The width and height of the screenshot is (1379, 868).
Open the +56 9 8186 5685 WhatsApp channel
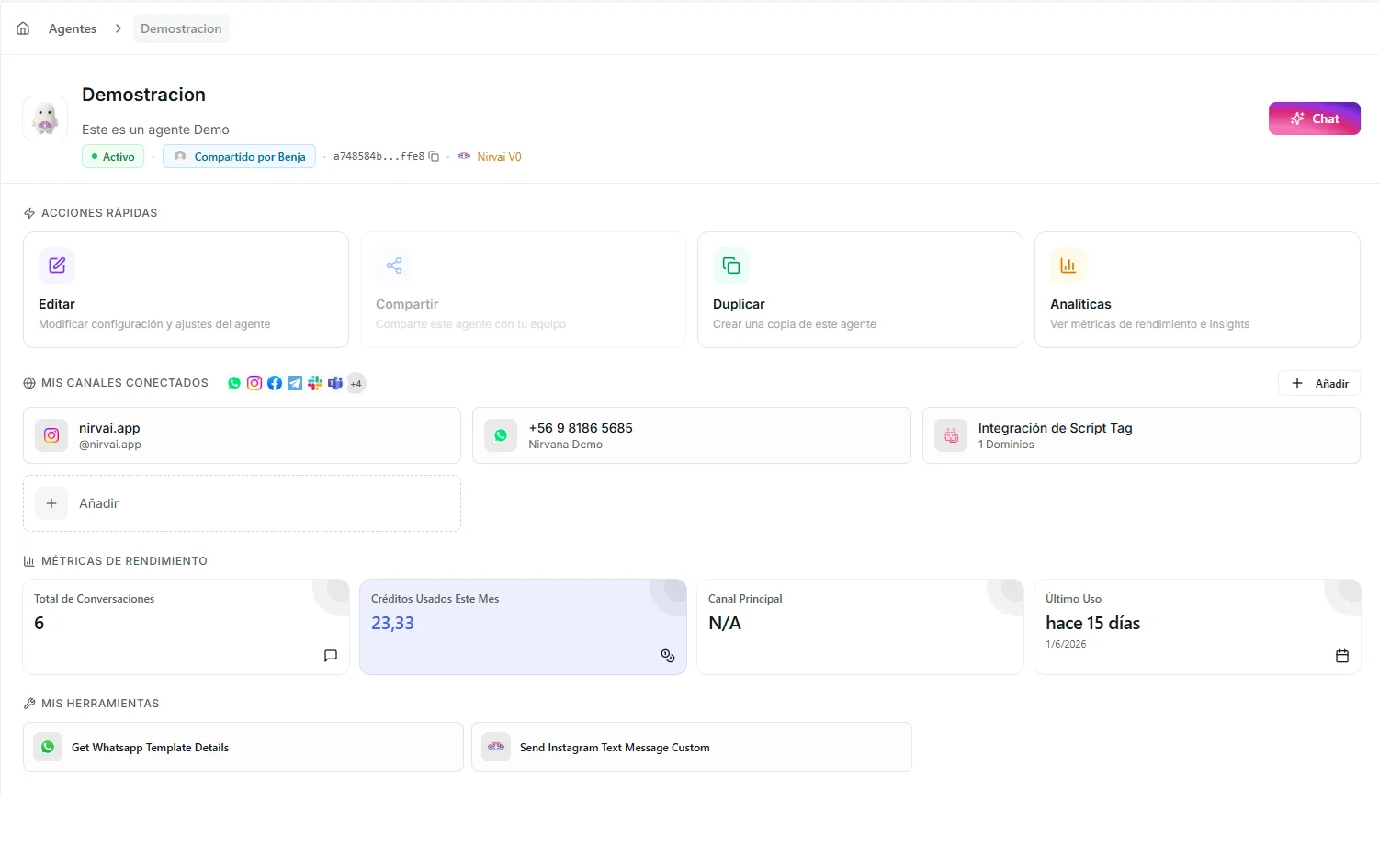pyautogui.click(x=691, y=435)
